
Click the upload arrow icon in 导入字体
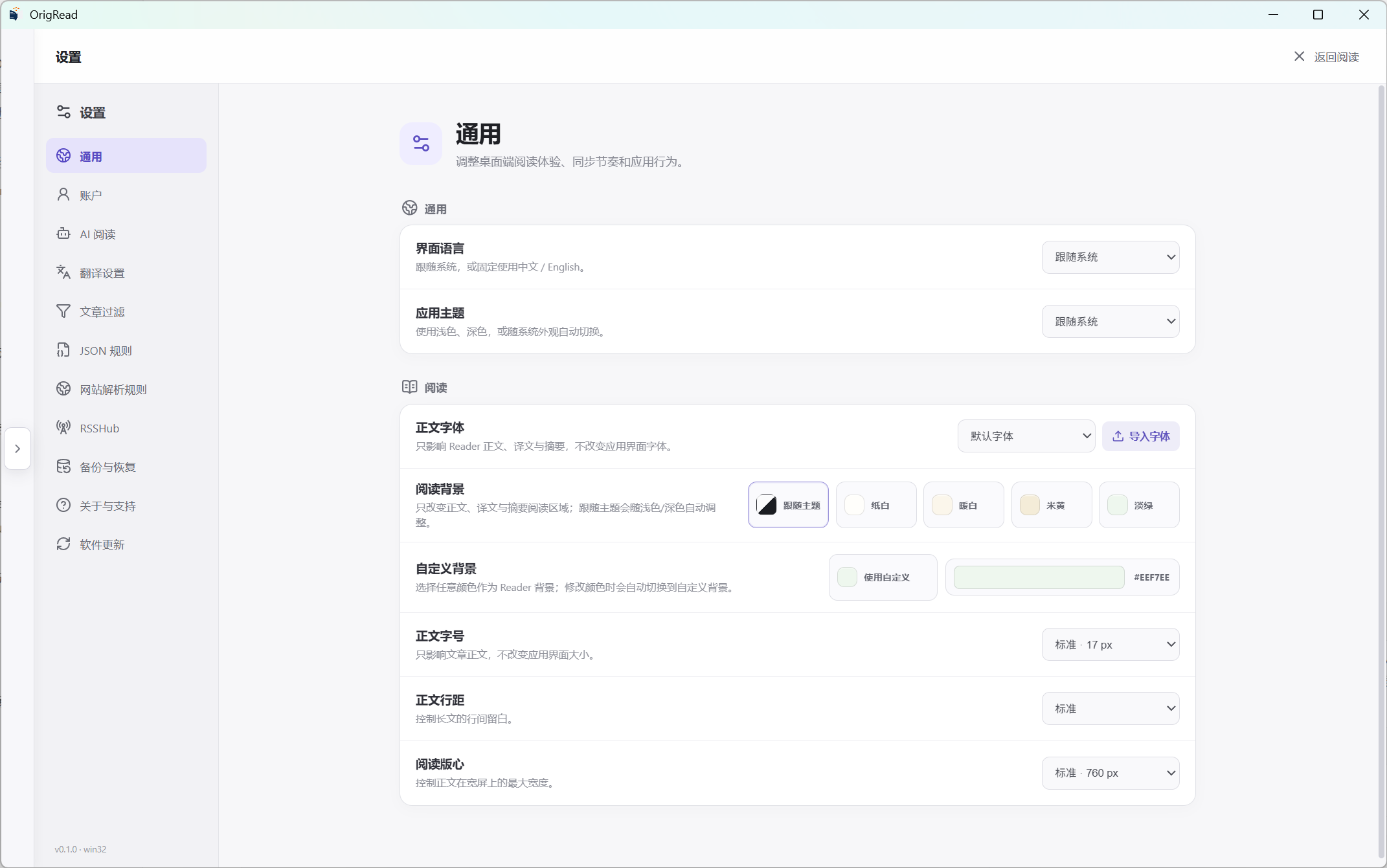1118,436
